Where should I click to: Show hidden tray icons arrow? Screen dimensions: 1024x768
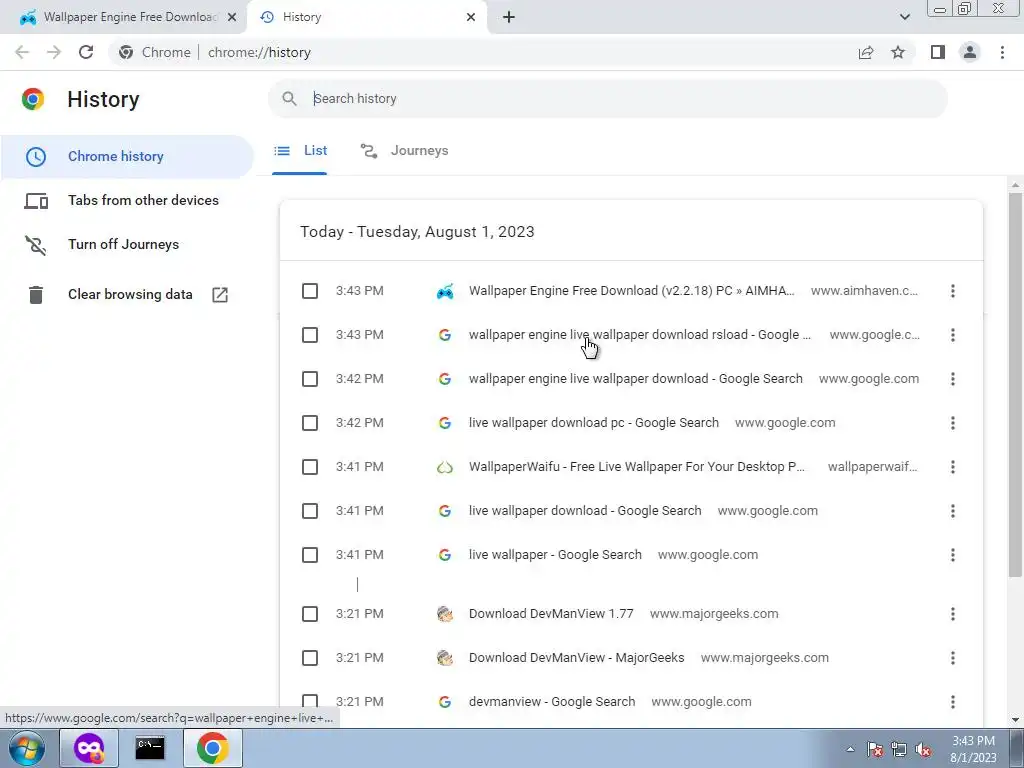click(x=850, y=749)
